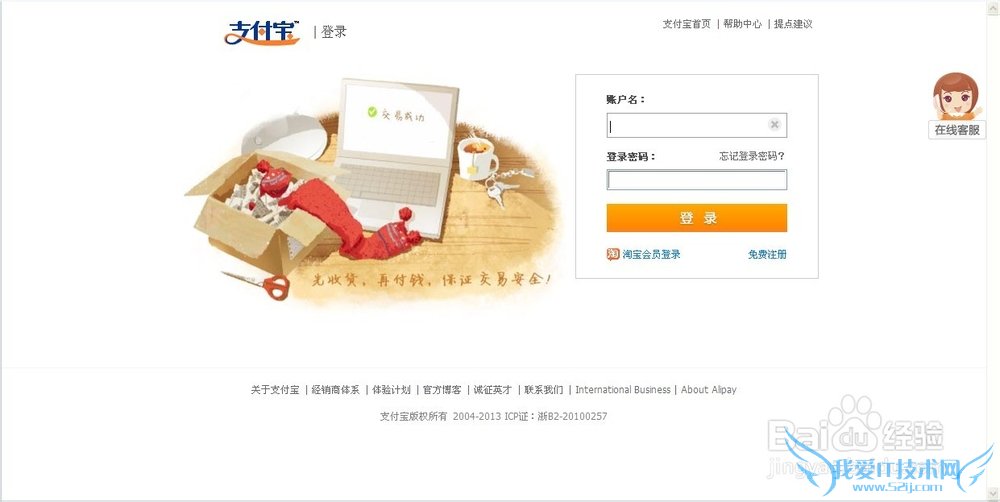
Task: Click the Taobao member login icon
Action: click(613, 254)
